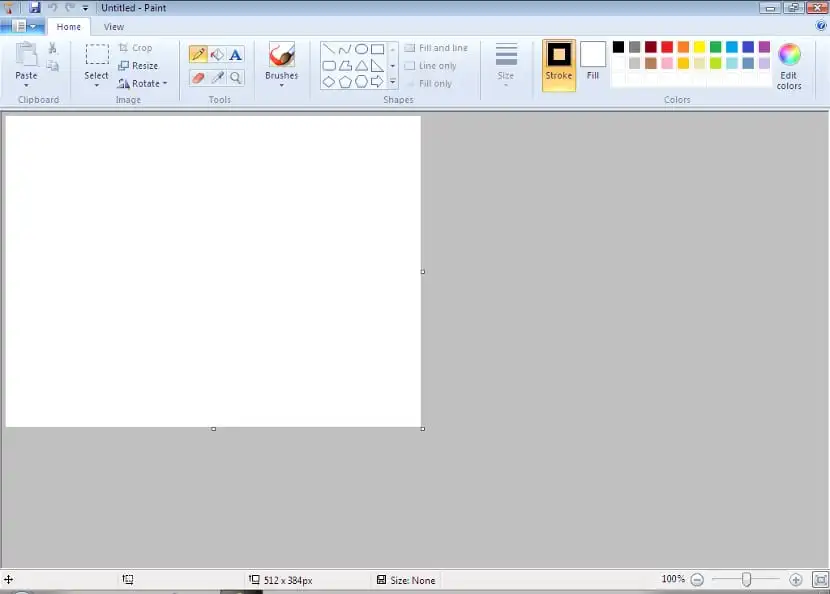
Task: Click the zoom slider handle
Action: [x=746, y=580]
